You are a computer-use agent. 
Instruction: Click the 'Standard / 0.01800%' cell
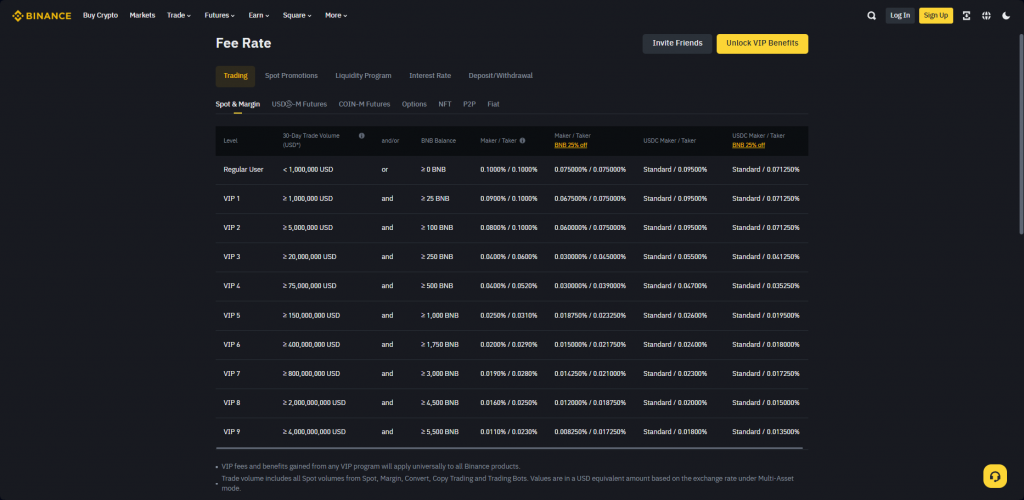tap(675, 431)
